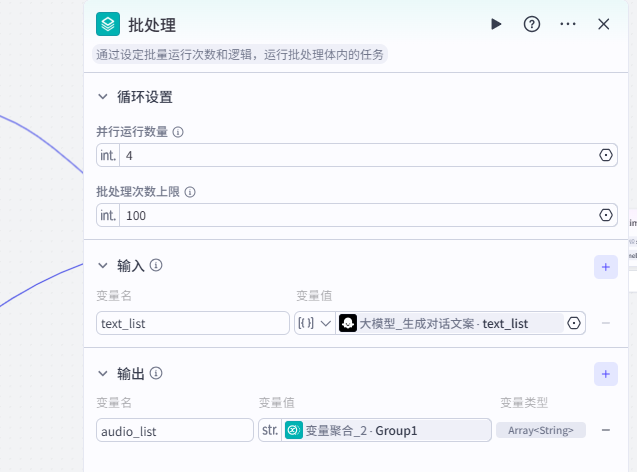Click the 并行运行数量 value field
637x472 pixels.
[358, 155]
